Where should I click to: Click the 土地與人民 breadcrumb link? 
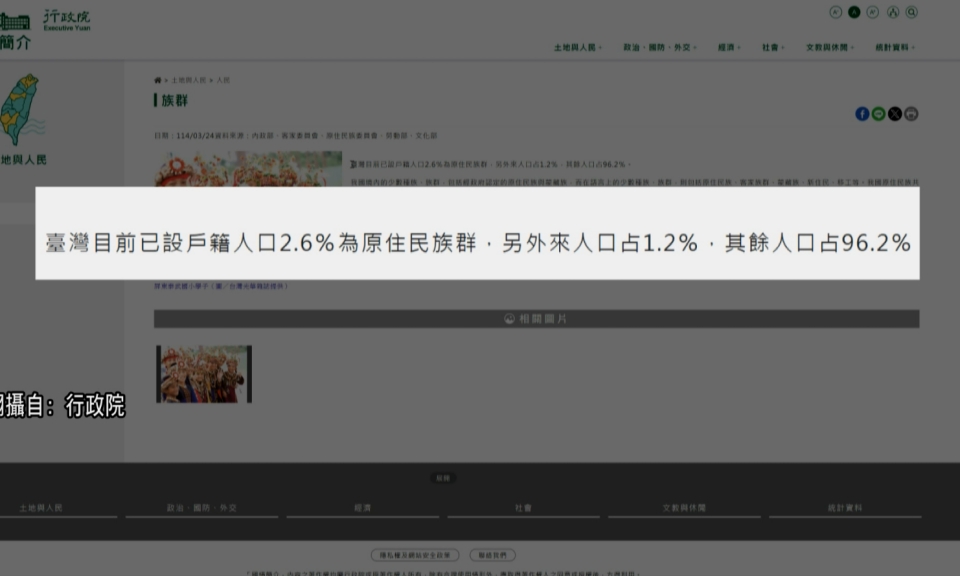(x=188, y=80)
